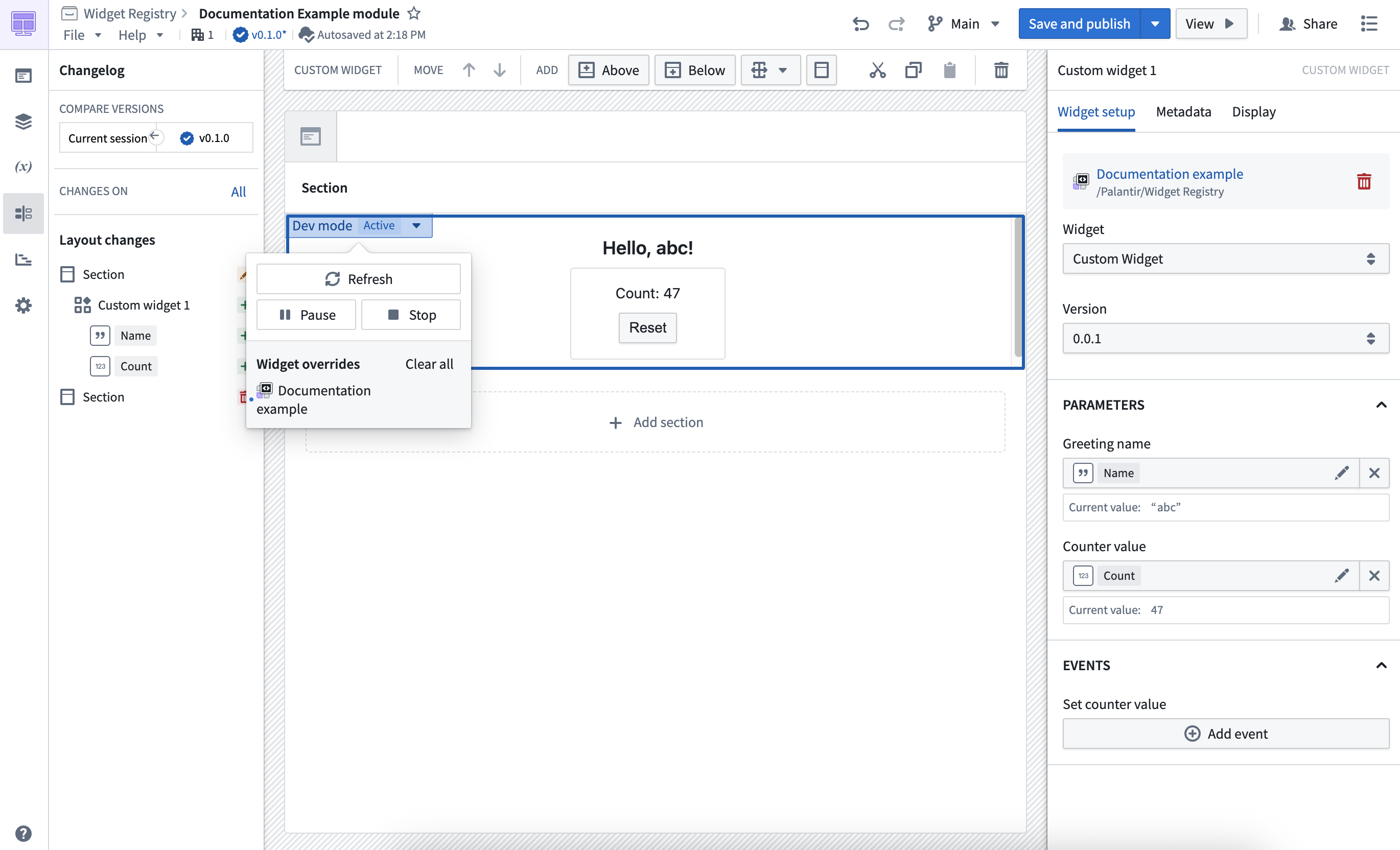
Task: Select Custom widget 1 in layout changes tree
Action: pos(143,305)
